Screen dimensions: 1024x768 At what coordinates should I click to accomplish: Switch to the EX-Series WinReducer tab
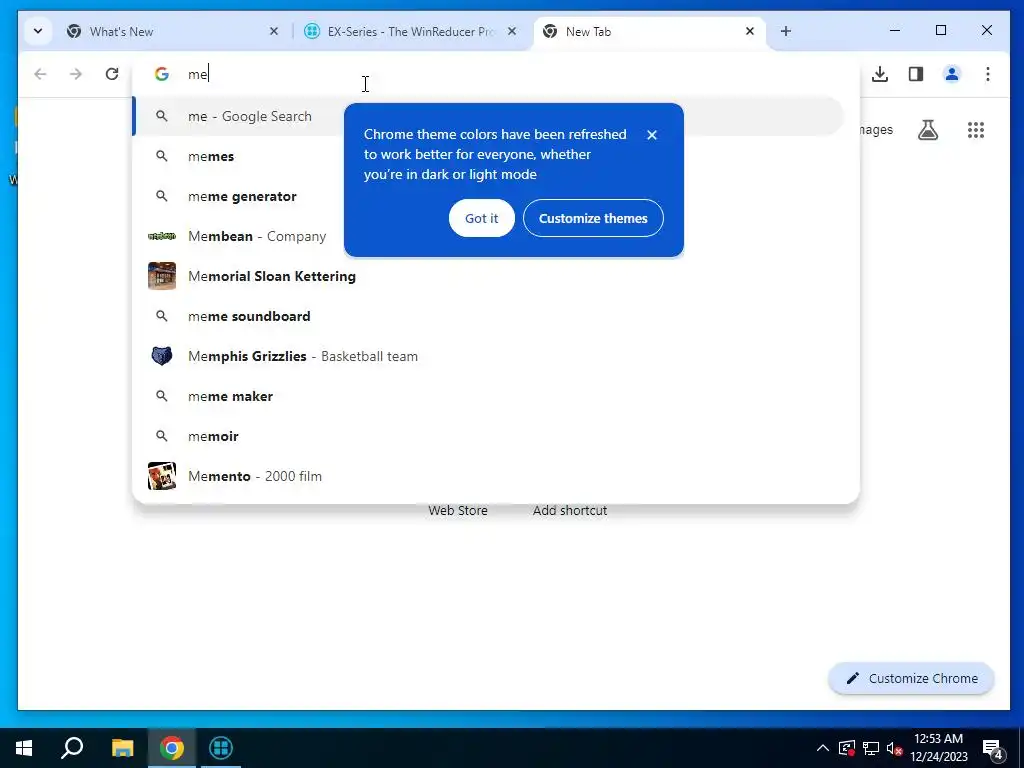coord(411,31)
